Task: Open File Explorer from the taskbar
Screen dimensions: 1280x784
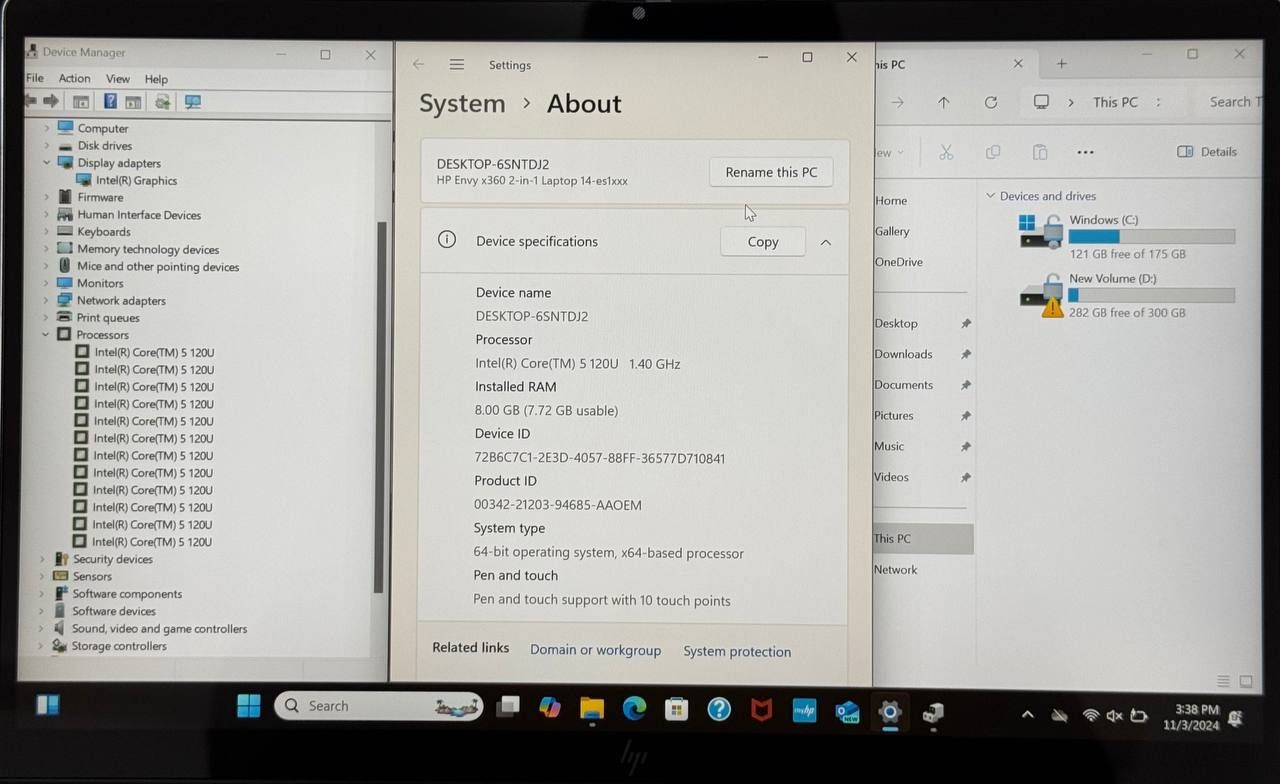Action: [592, 709]
